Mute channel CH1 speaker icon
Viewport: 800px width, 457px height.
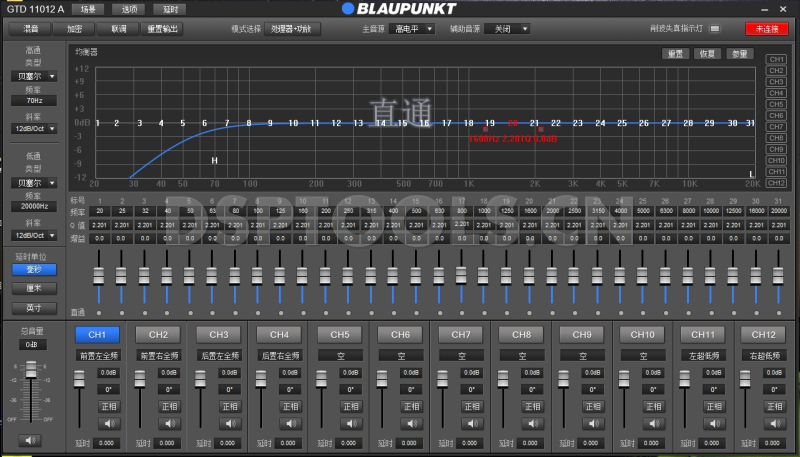(110, 423)
